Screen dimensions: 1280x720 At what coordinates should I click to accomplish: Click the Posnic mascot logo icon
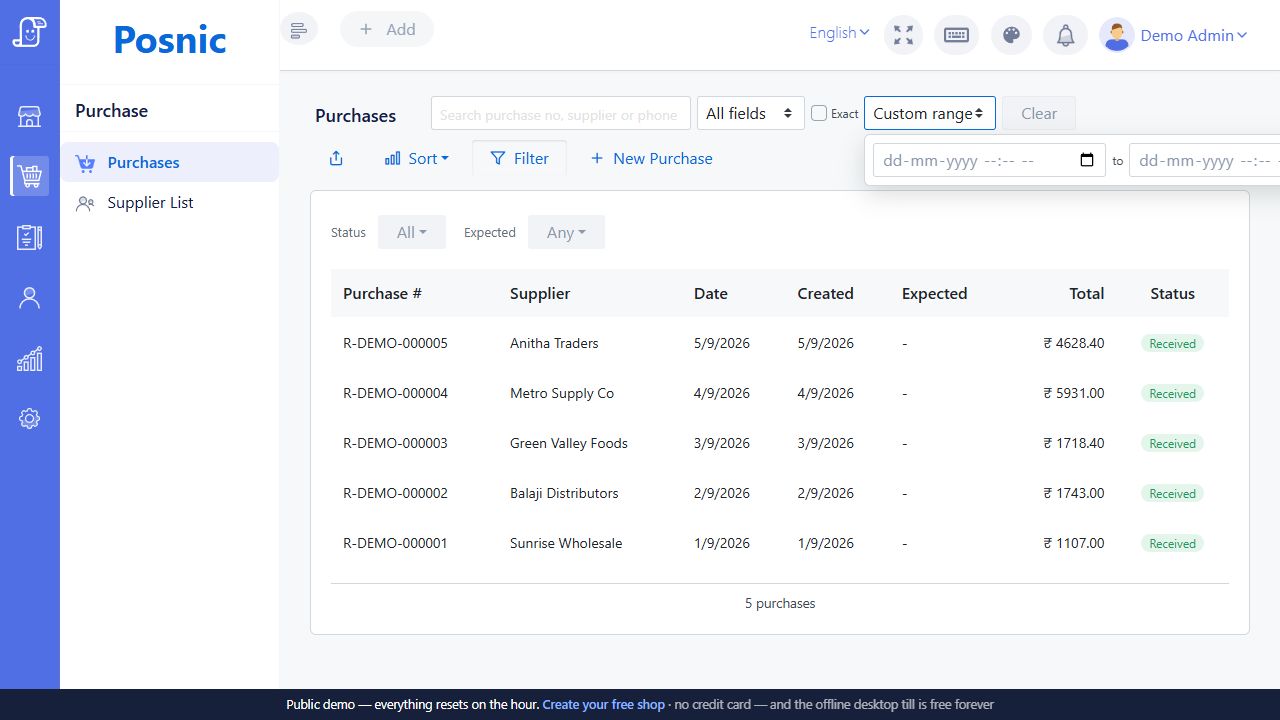pos(30,31)
